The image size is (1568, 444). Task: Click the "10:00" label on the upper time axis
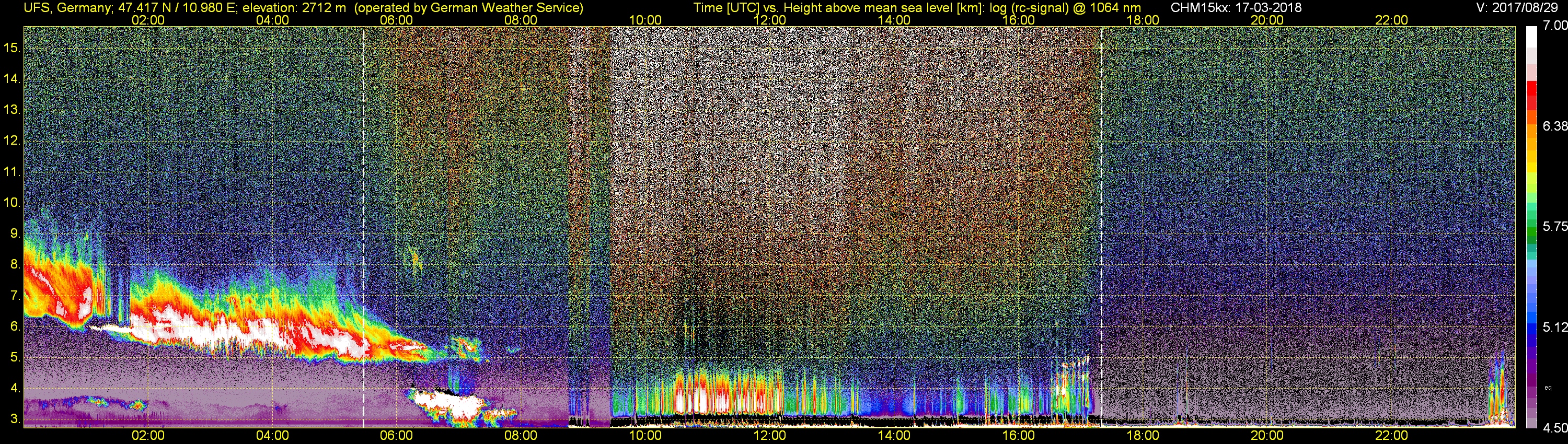(x=645, y=20)
